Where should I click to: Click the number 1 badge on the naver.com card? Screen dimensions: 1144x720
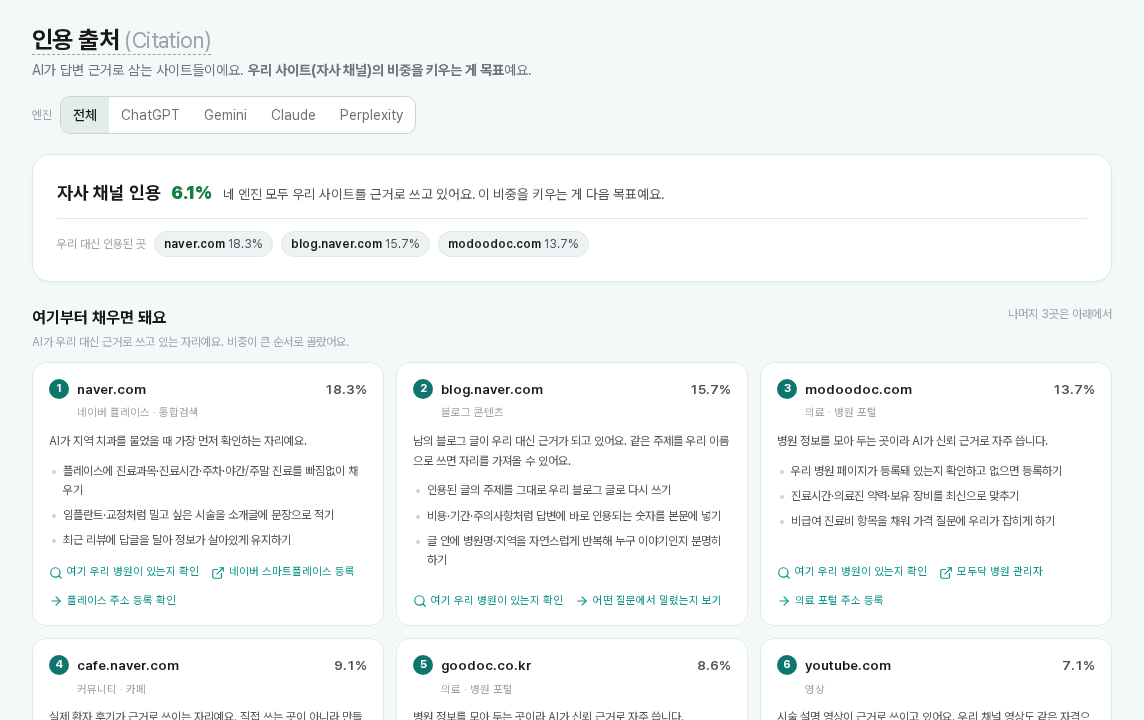pos(59,389)
